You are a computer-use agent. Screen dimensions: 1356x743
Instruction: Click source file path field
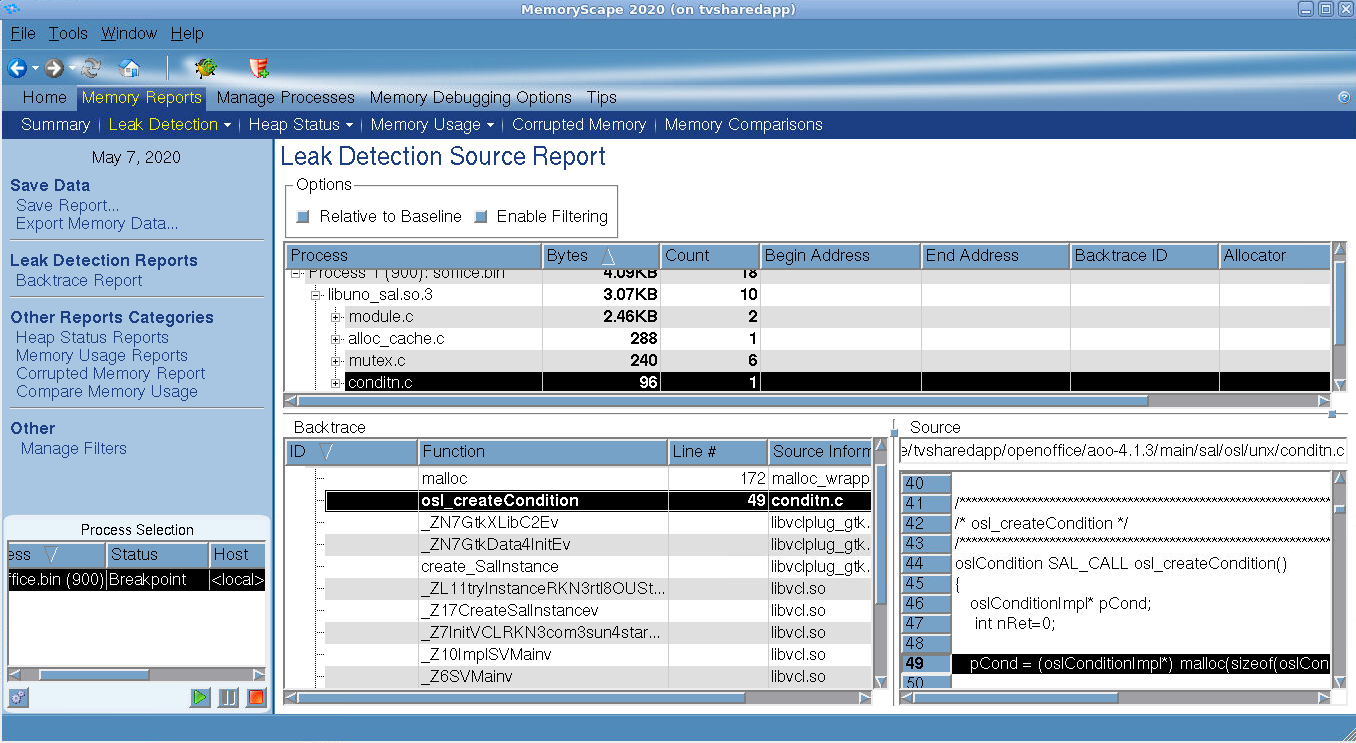[x=1122, y=451]
